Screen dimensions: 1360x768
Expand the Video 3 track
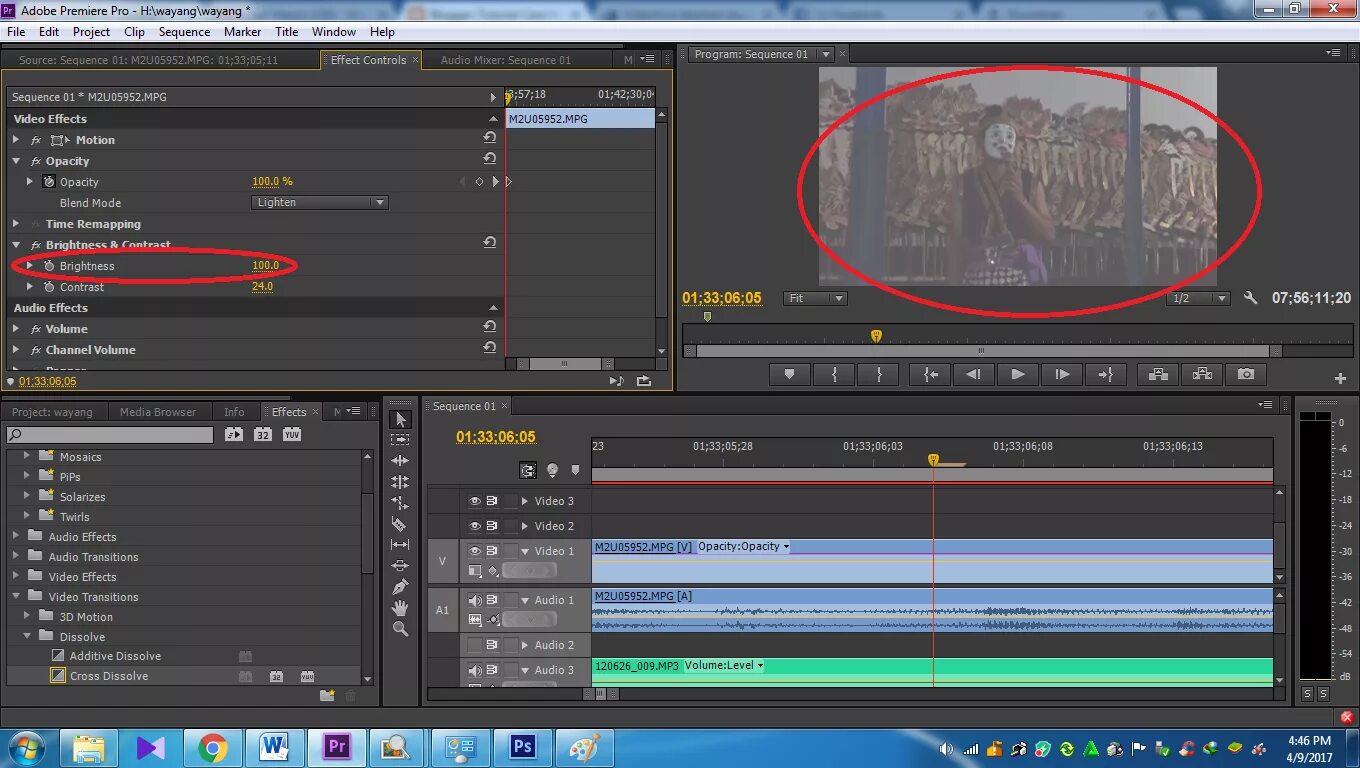point(524,501)
